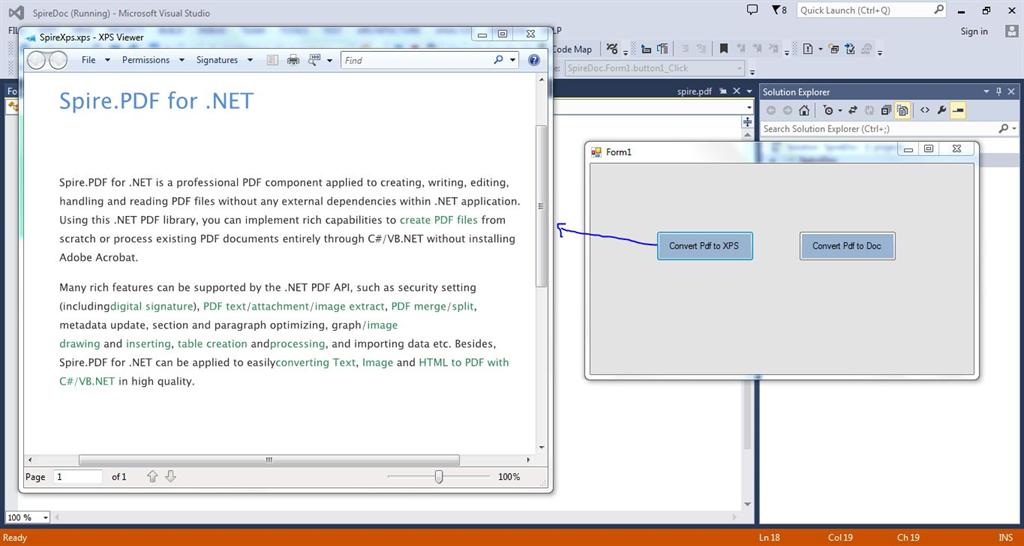Click Solution Explorer Home icon
This screenshot has height=546, width=1024.
[x=804, y=110]
